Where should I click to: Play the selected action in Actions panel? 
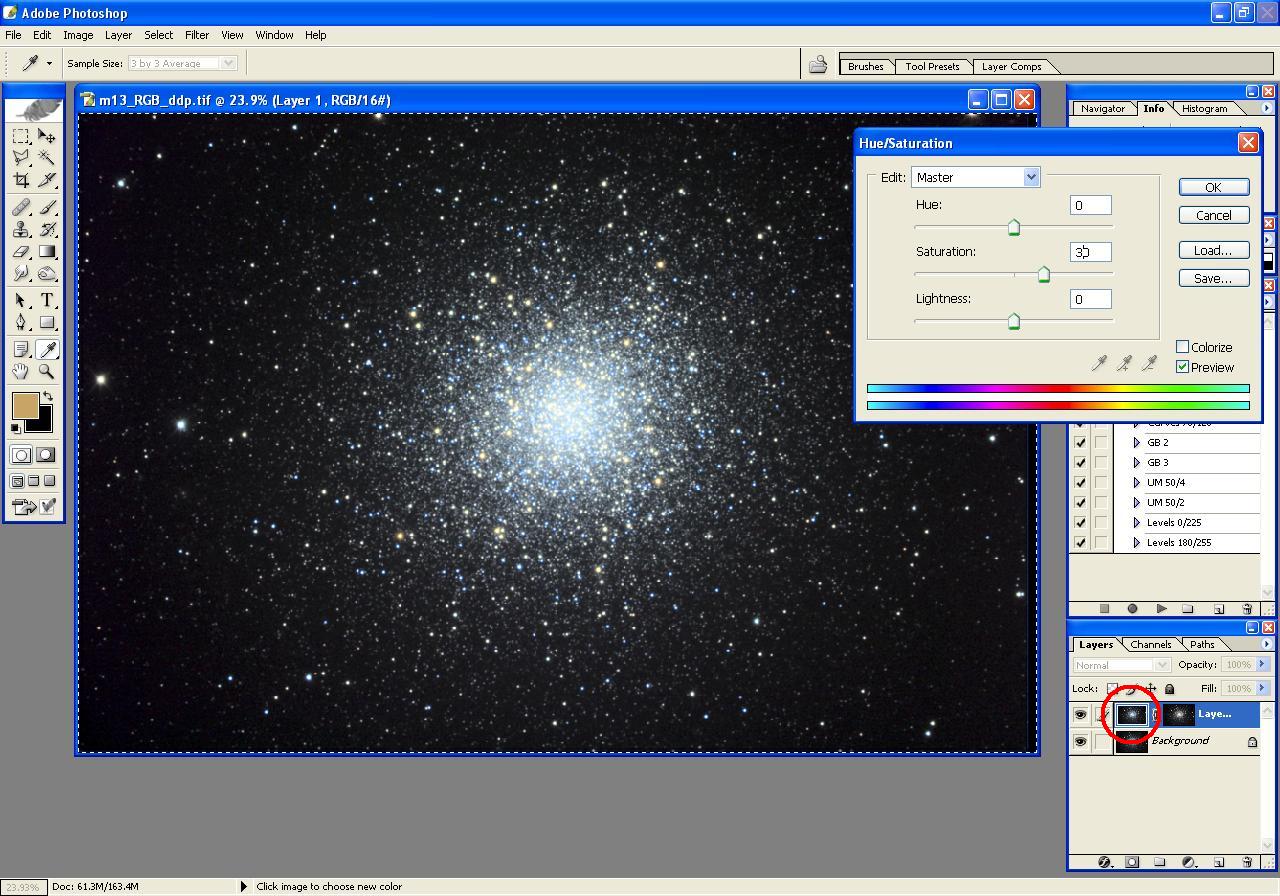click(1161, 608)
